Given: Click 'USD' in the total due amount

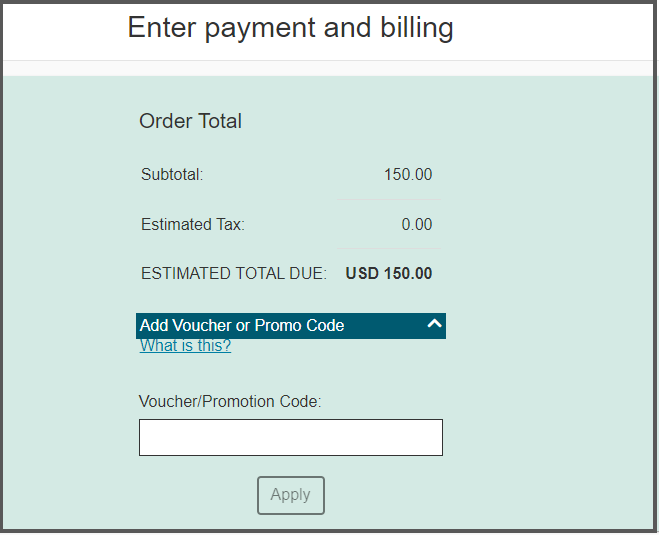Looking at the screenshot, I should (362, 274).
